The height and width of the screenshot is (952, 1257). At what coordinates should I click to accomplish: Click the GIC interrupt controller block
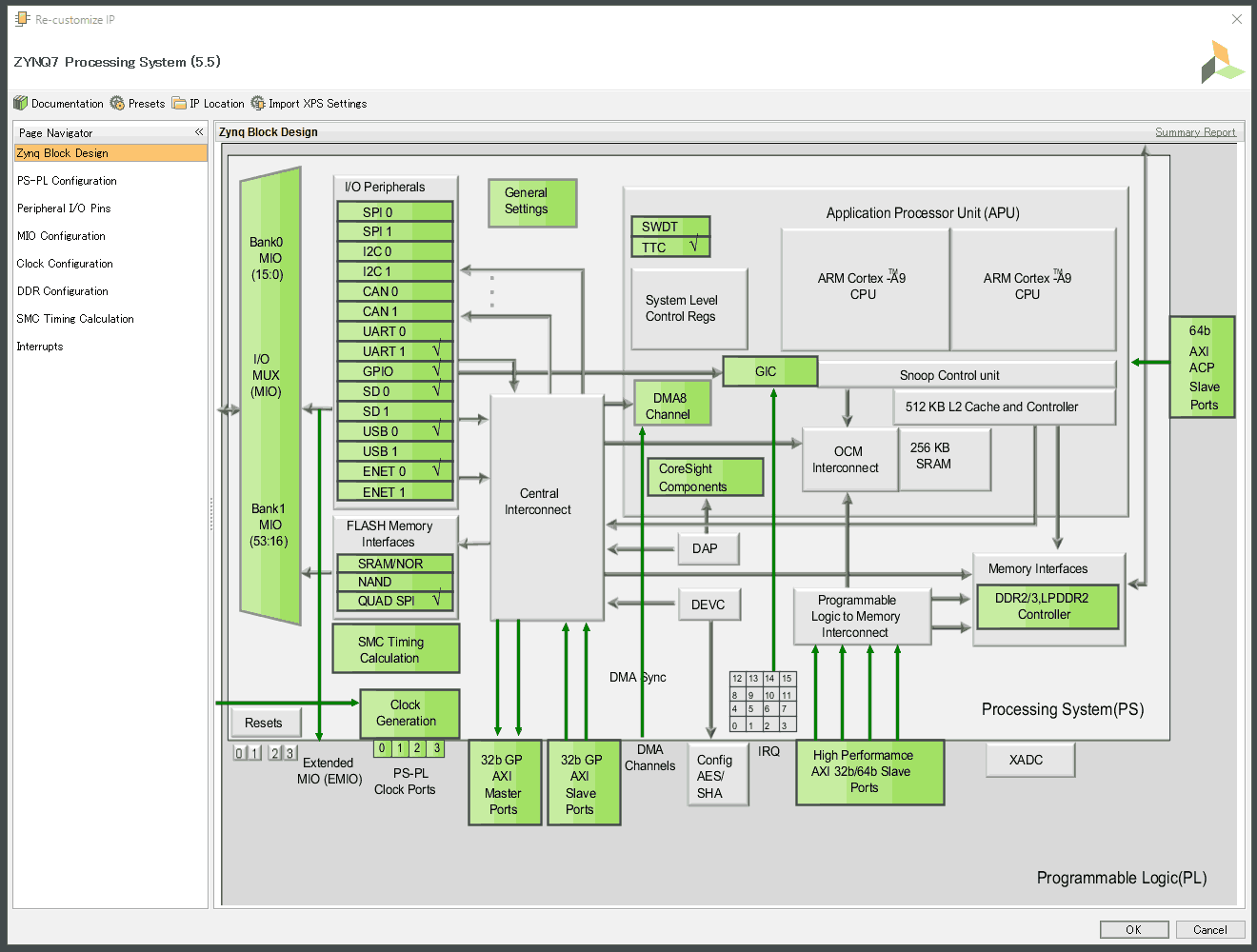click(769, 371)
